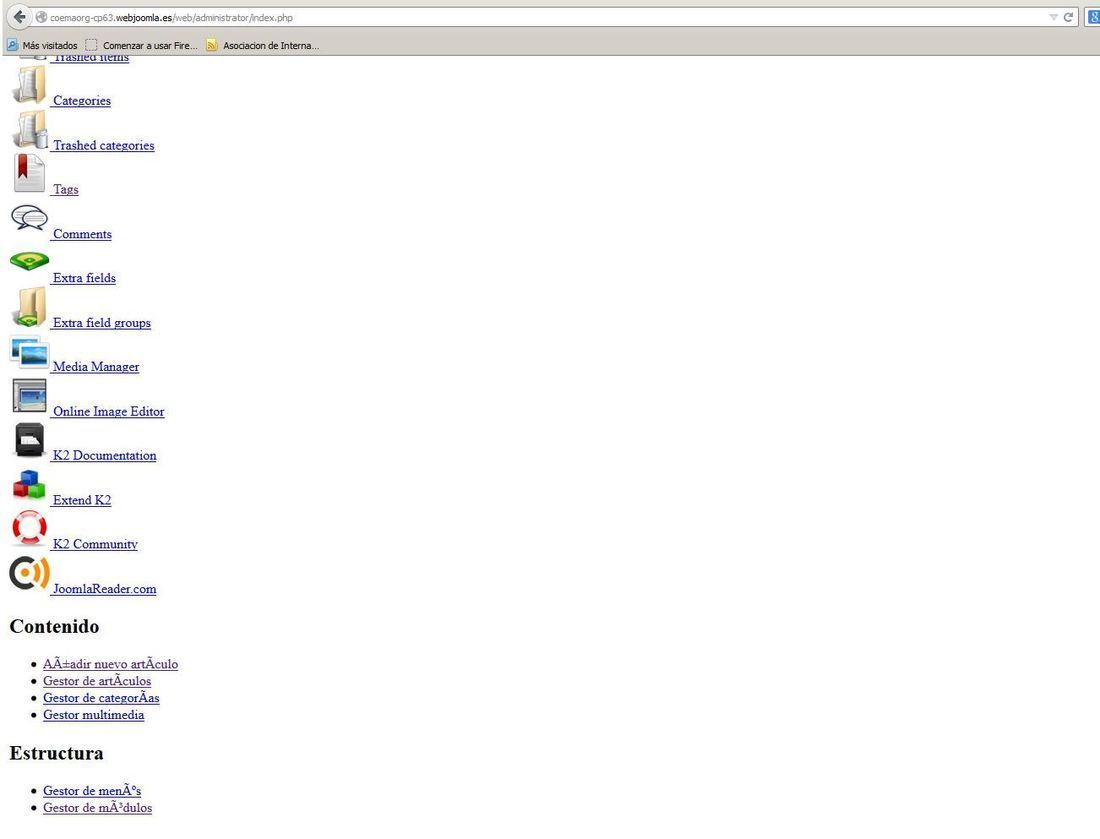The height and width of the screenshot is (839, 1100).
Task: Click the JoomlaReader.com feed icon
Action: point(29,574)
